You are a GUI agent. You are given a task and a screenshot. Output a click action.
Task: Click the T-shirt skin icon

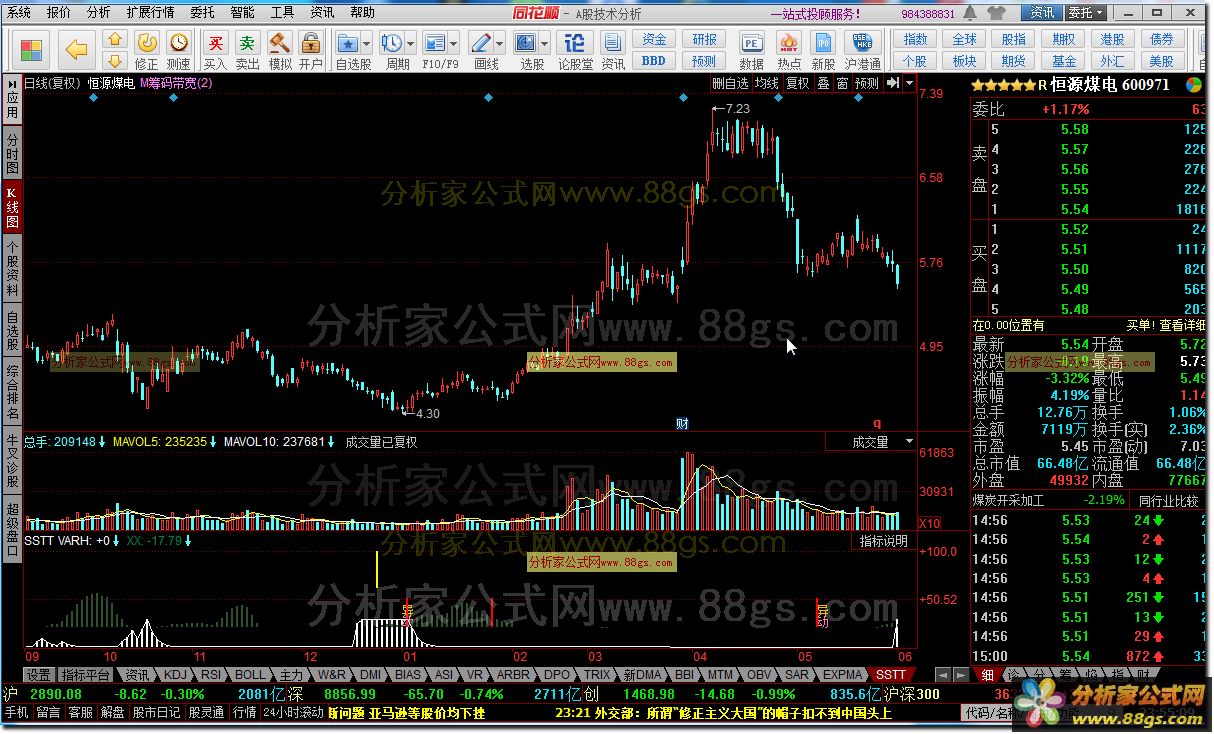click(x=996, y=13)
